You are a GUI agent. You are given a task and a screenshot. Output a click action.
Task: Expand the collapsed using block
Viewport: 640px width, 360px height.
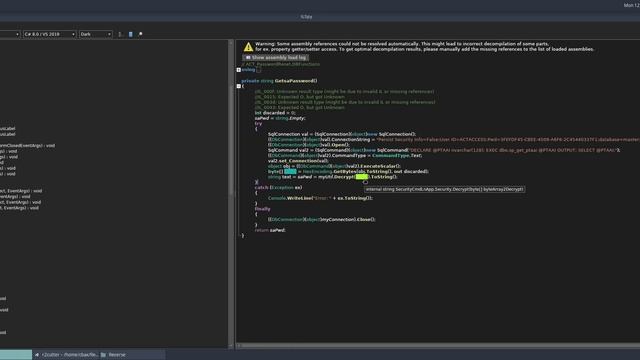239,70
